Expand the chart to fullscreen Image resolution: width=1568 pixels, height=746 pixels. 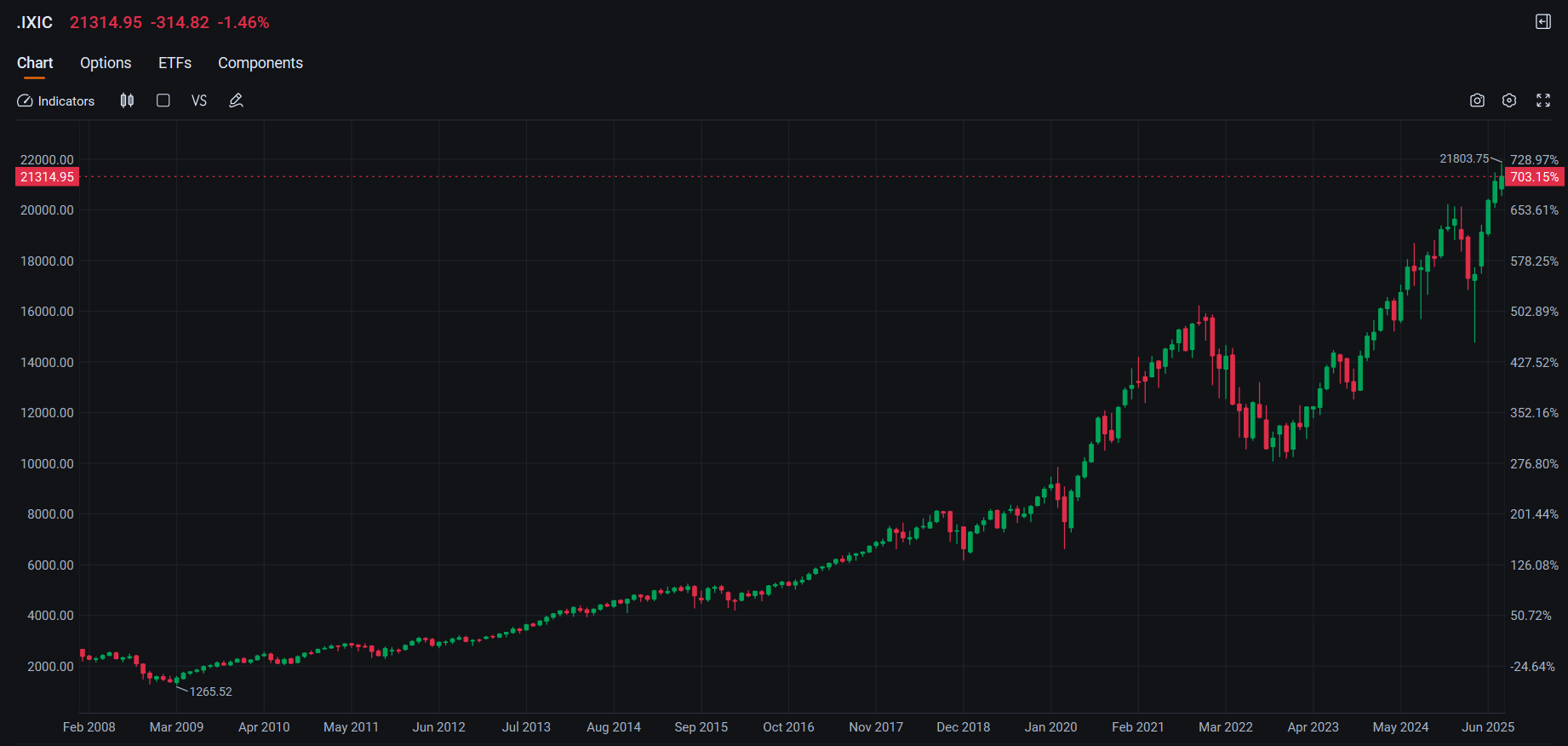point(1543,100)
